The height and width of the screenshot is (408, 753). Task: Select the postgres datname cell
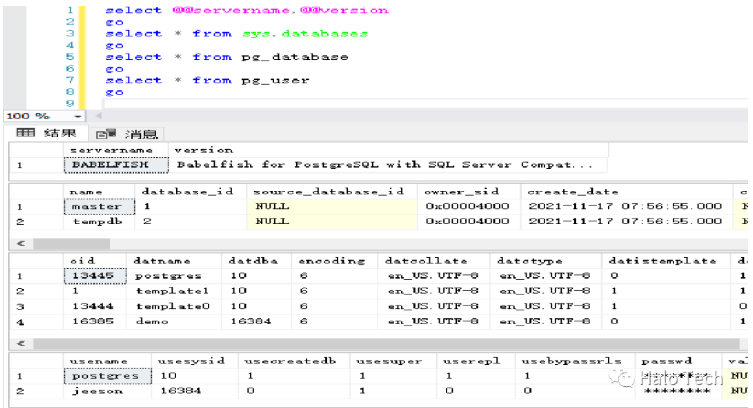174,276
